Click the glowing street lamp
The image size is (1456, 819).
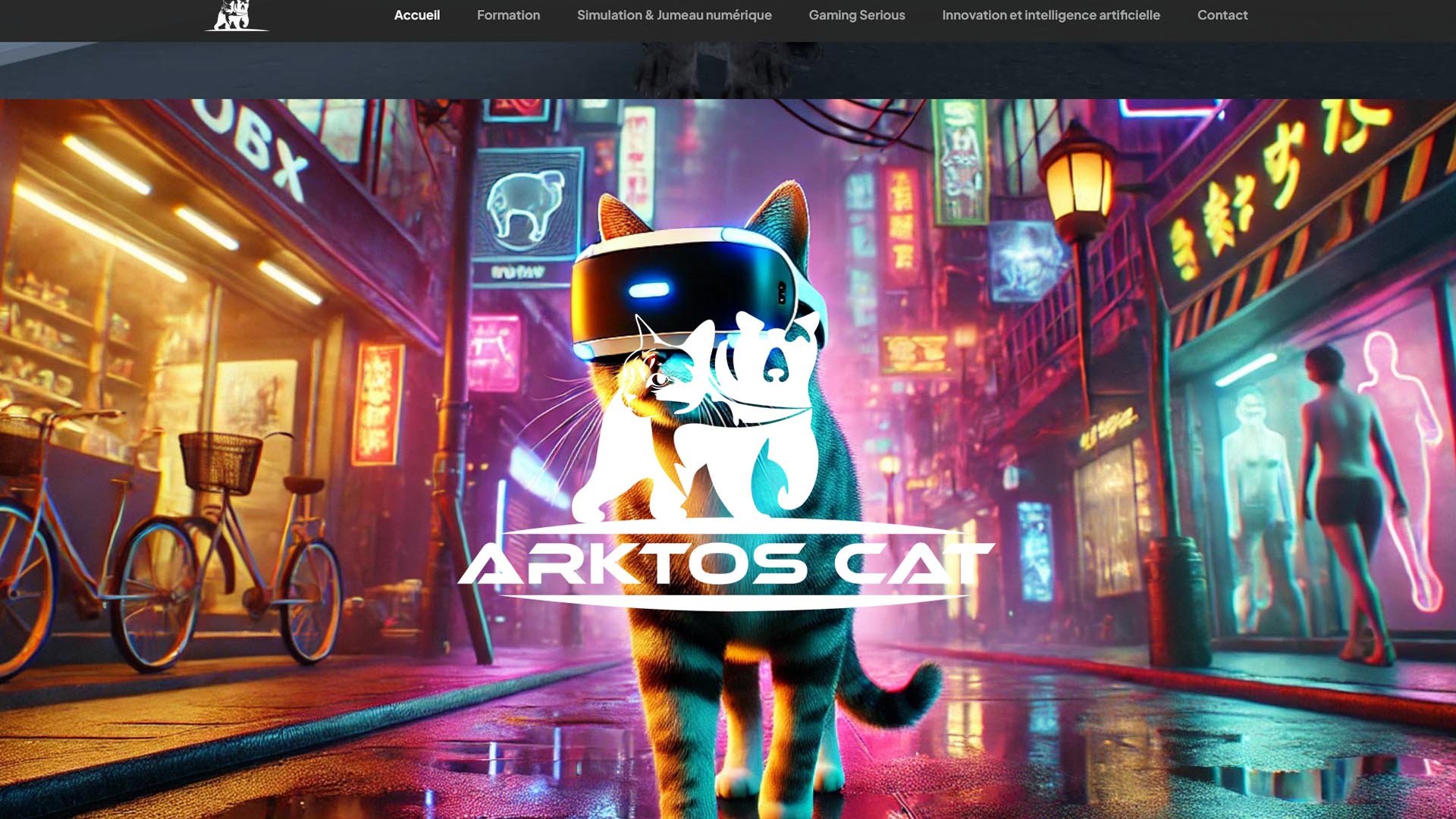click(x=1077, y=186)
